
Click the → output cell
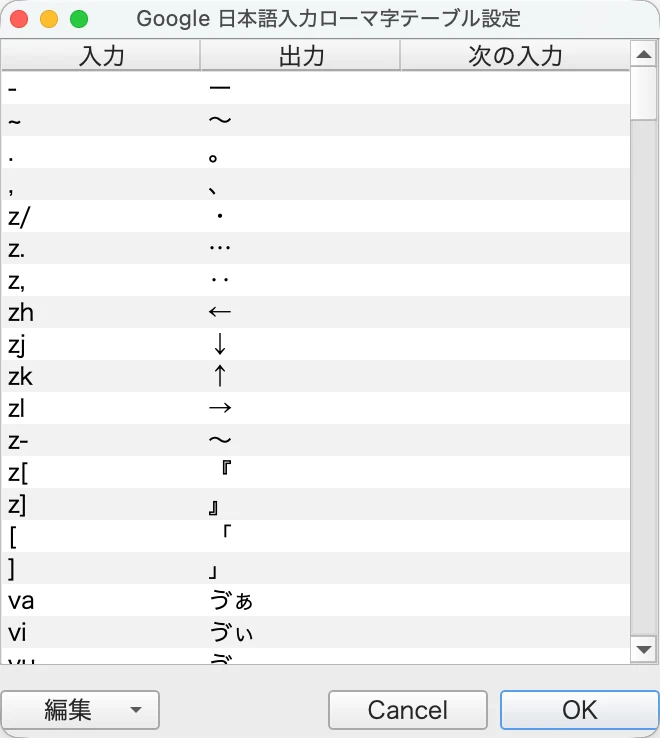click(300, 408)
